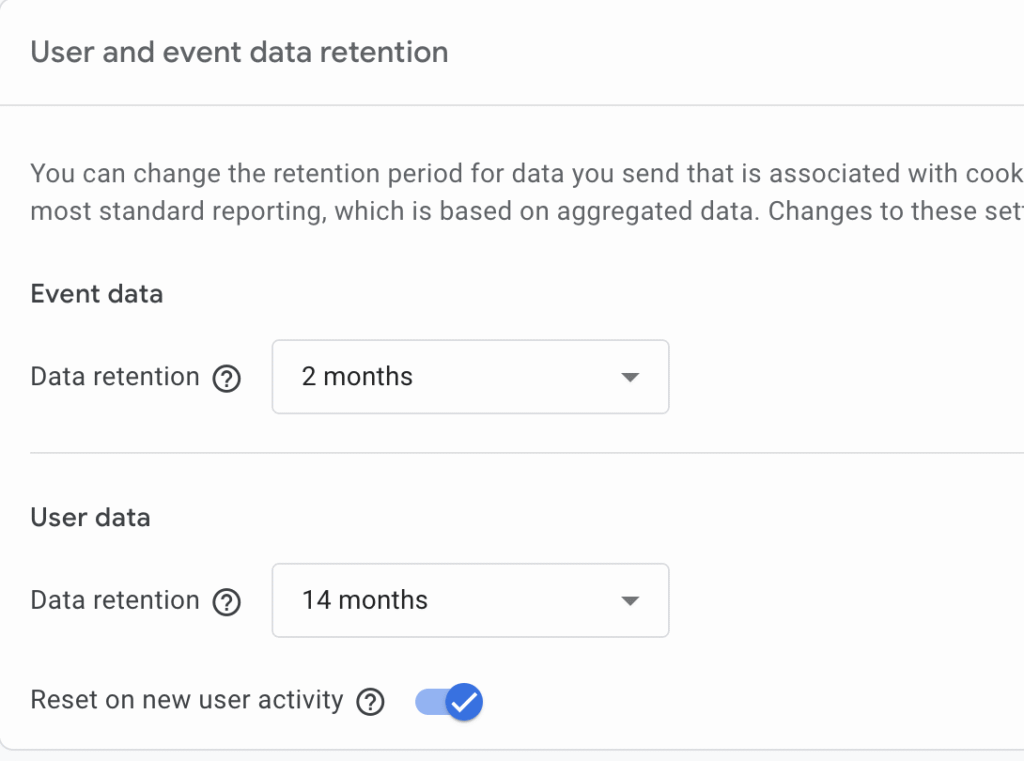Open the User data retention dropdown
1024x761 pixels.
coord(470,601)
